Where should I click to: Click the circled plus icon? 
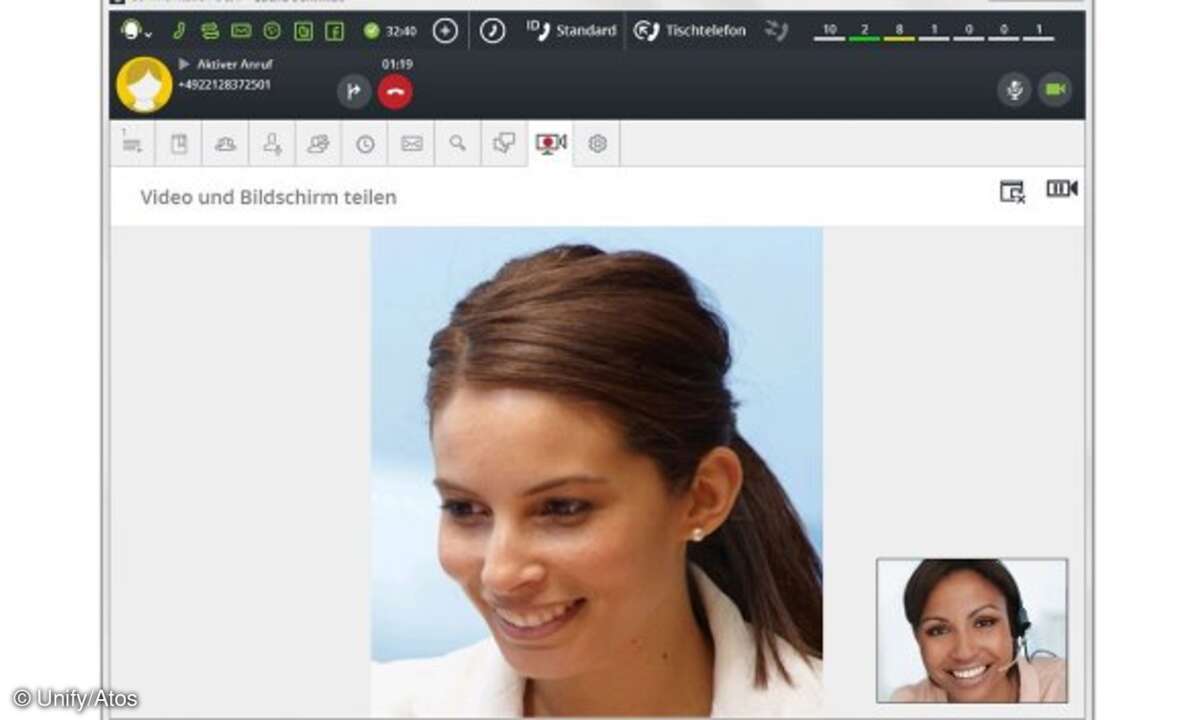445,31
